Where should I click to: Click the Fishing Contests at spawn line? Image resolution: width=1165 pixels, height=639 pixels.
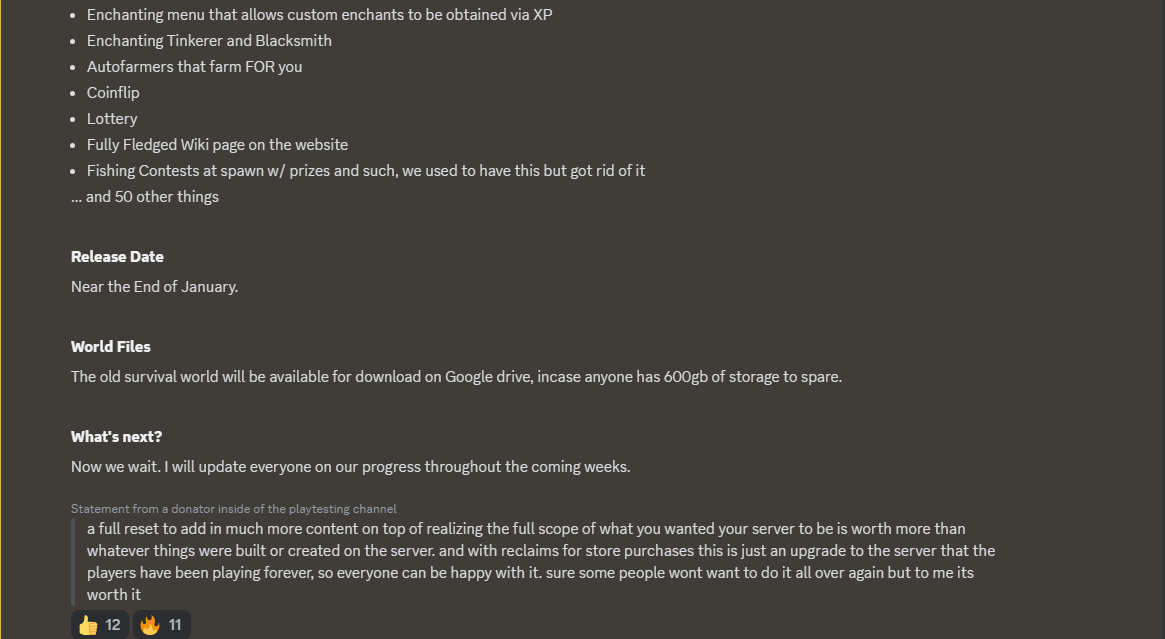coord(366,171)
